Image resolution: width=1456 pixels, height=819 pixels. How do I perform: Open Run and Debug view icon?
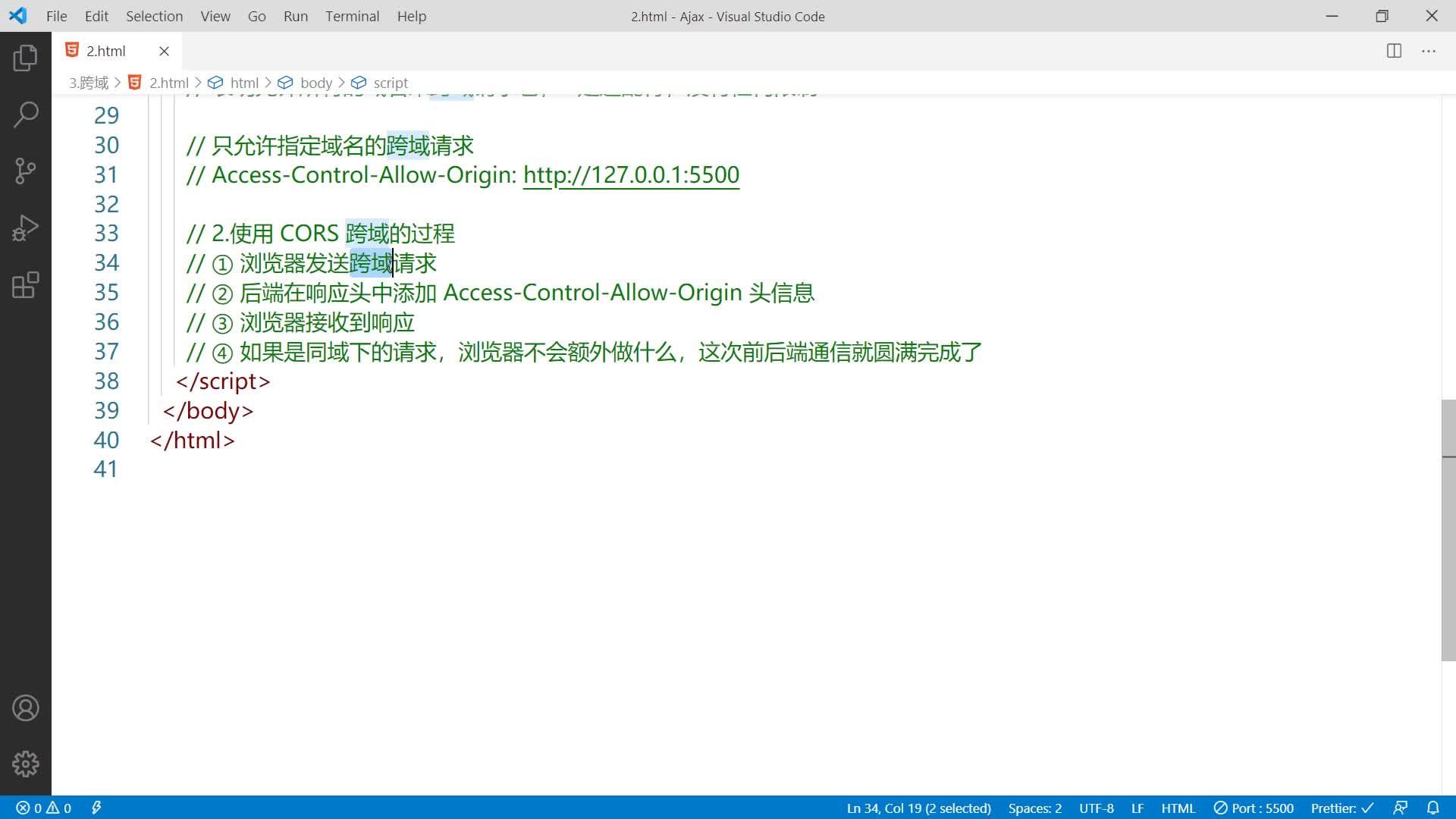pos(25,228)
